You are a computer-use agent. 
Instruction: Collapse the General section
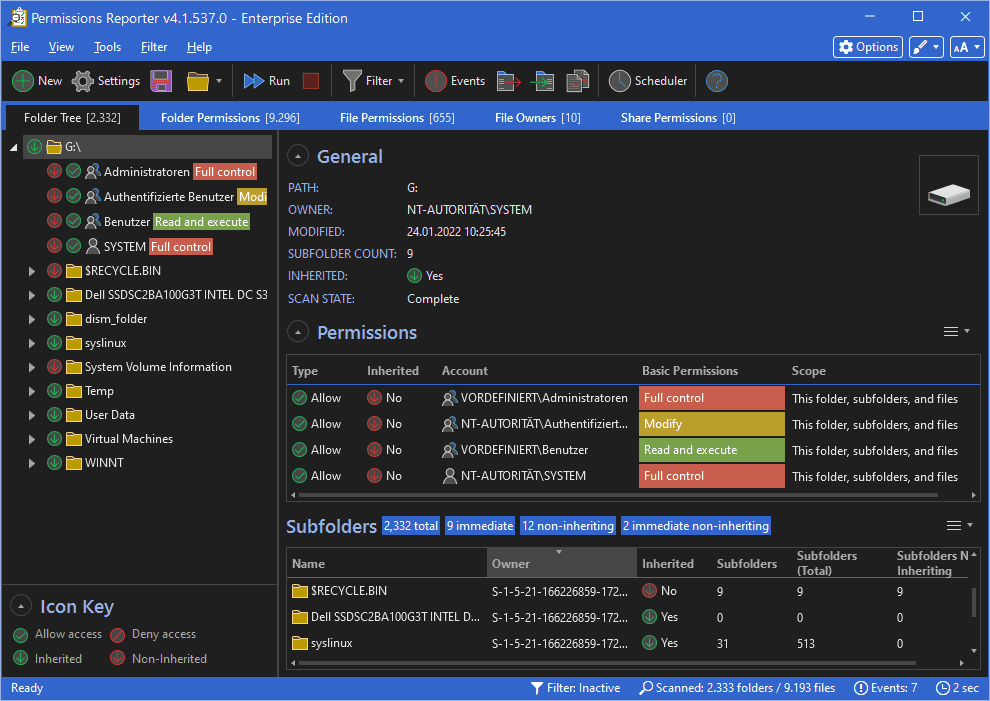(298, 156)
